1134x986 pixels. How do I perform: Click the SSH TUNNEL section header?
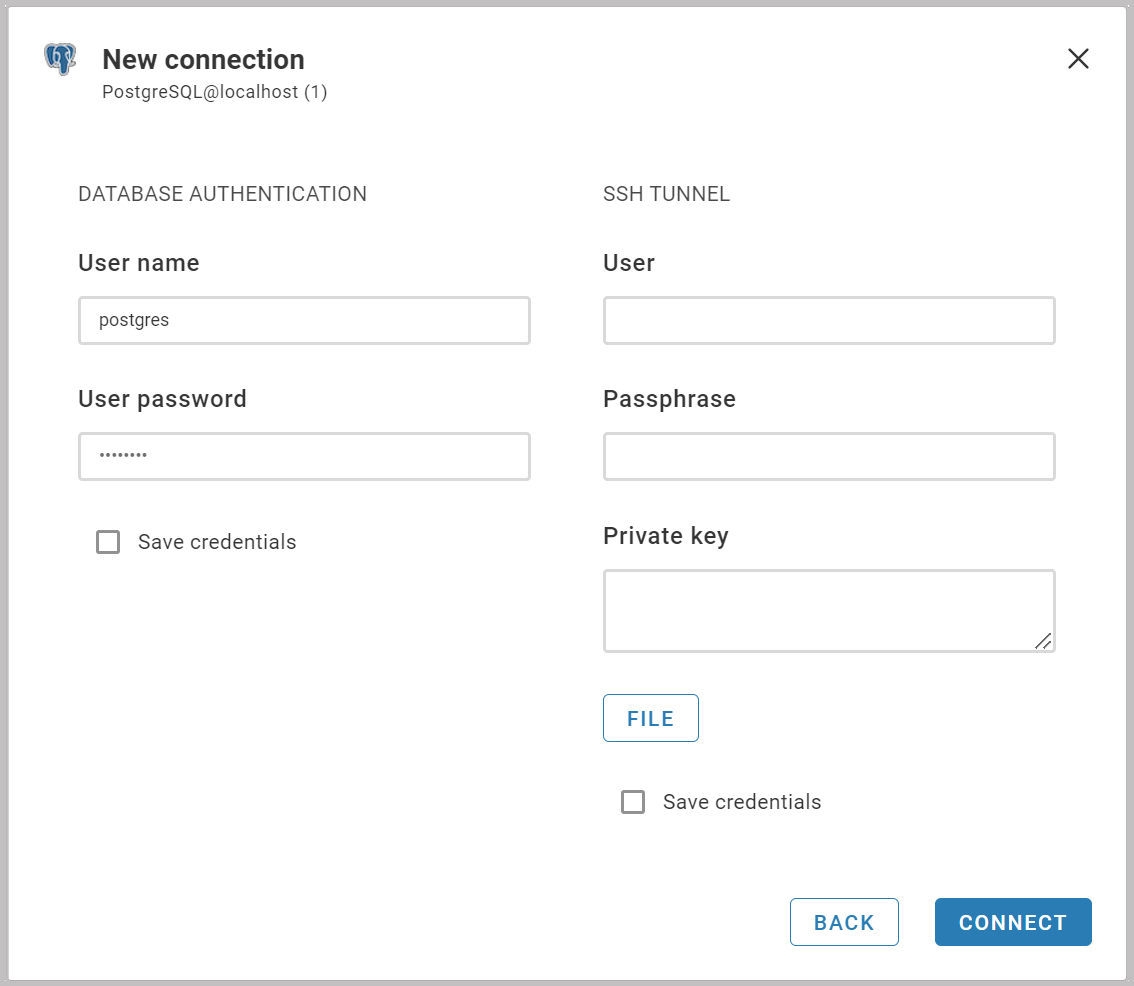(666, 194)
